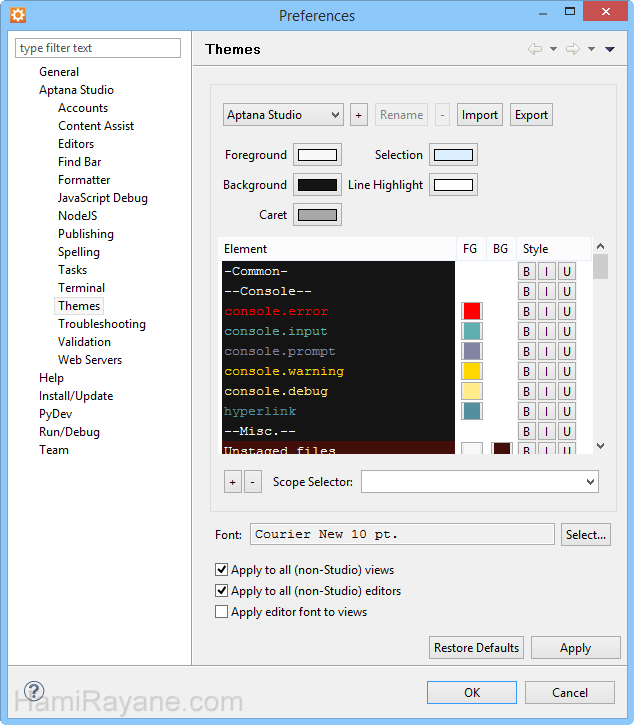Image resolution: width=634 pixels, height=725 pixels.
Task: Click the yellow FG swatch for console.warning
Action: [472, 371]
